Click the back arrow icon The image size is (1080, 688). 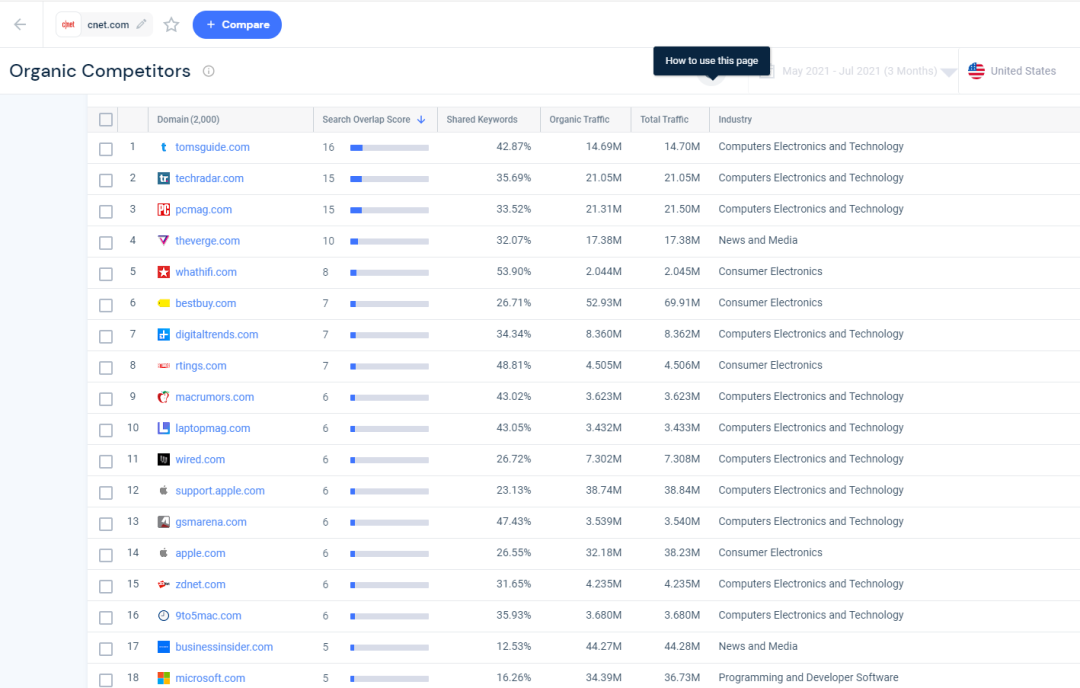click(x=20, y=24)
